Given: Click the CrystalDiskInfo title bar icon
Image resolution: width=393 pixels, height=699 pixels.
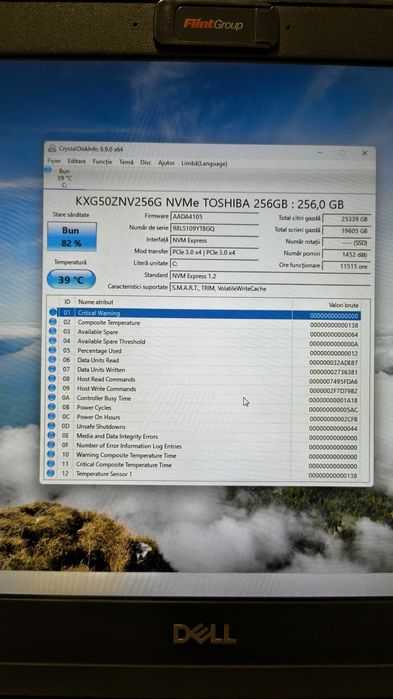Looking at the screenshot, I should click(x=52, y=148).
